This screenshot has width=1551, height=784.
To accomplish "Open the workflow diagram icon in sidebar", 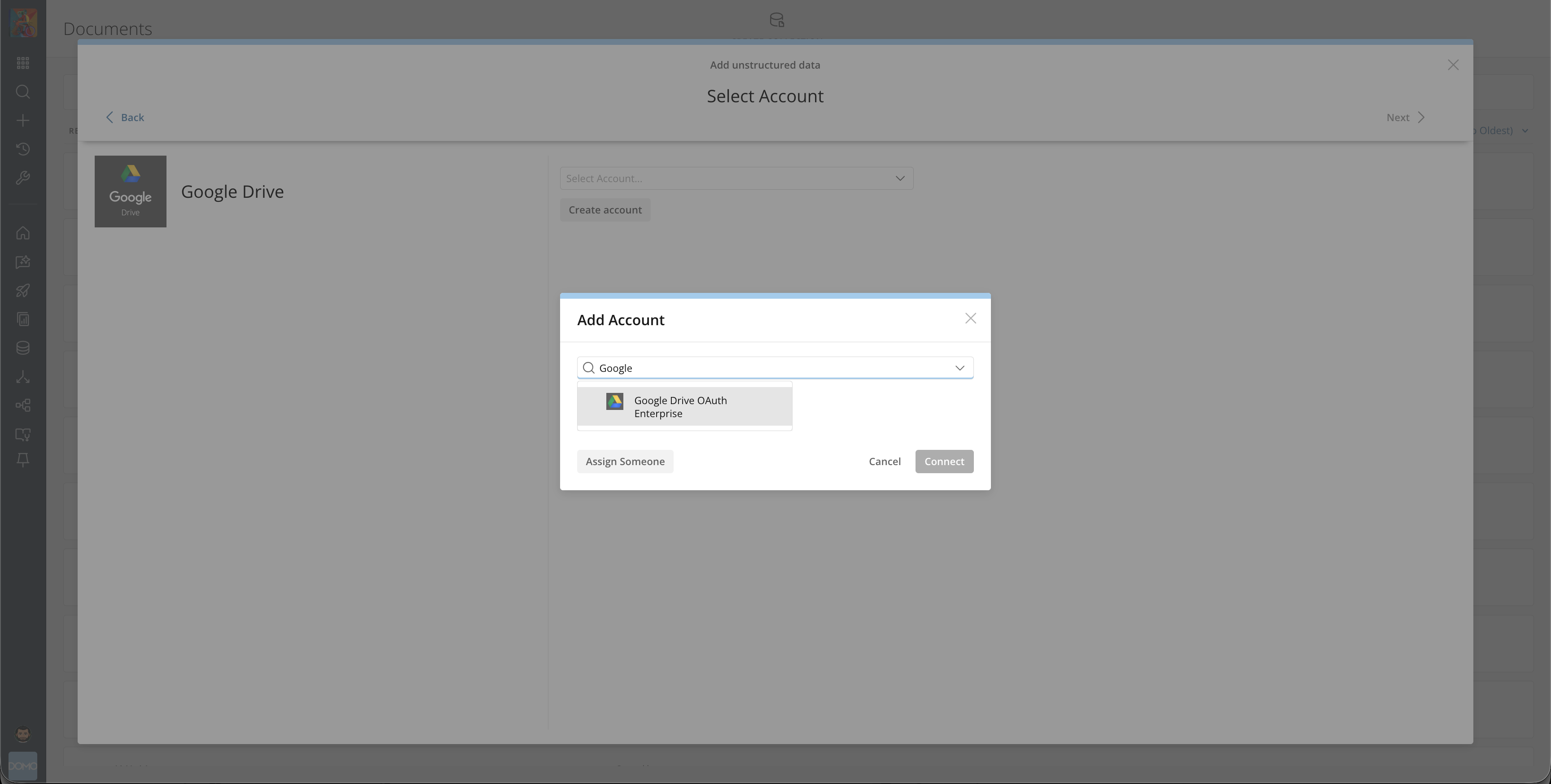I will [x=23, y=405].
